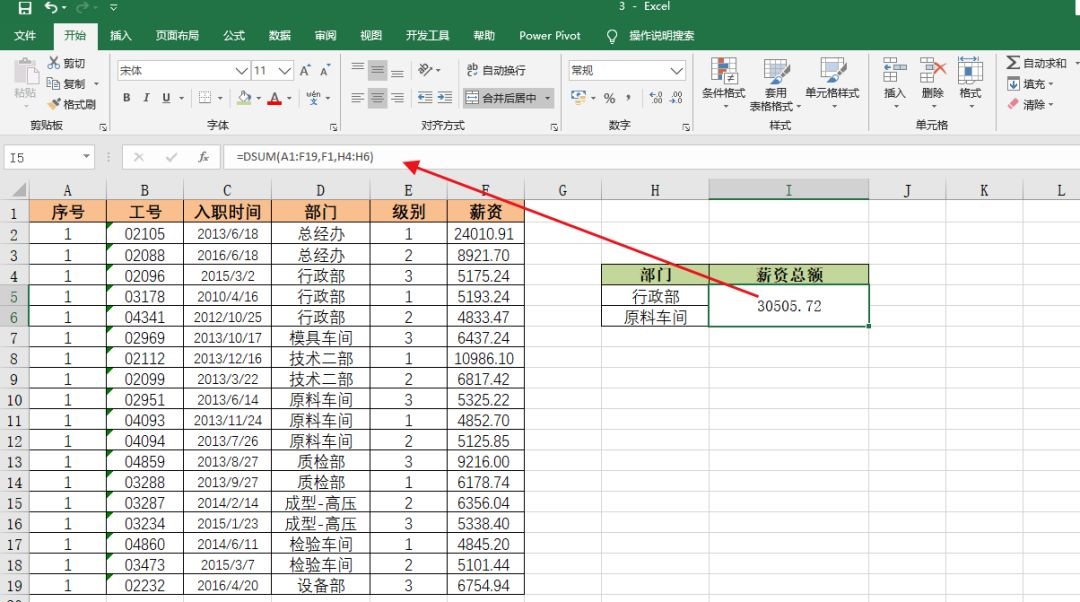
Task: Click the text orientation icon
Action: (x=425, y=70)
